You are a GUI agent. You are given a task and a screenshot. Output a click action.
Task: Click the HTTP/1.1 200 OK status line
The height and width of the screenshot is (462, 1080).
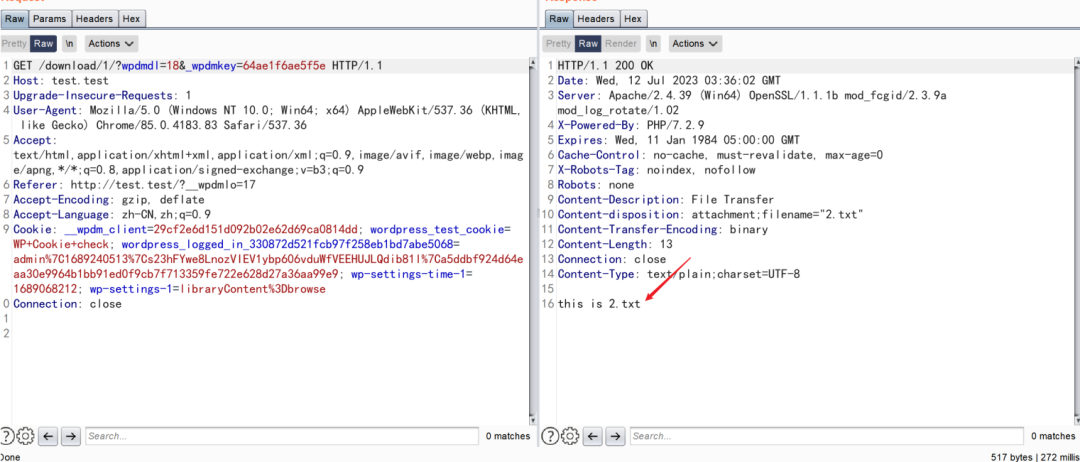605,66
